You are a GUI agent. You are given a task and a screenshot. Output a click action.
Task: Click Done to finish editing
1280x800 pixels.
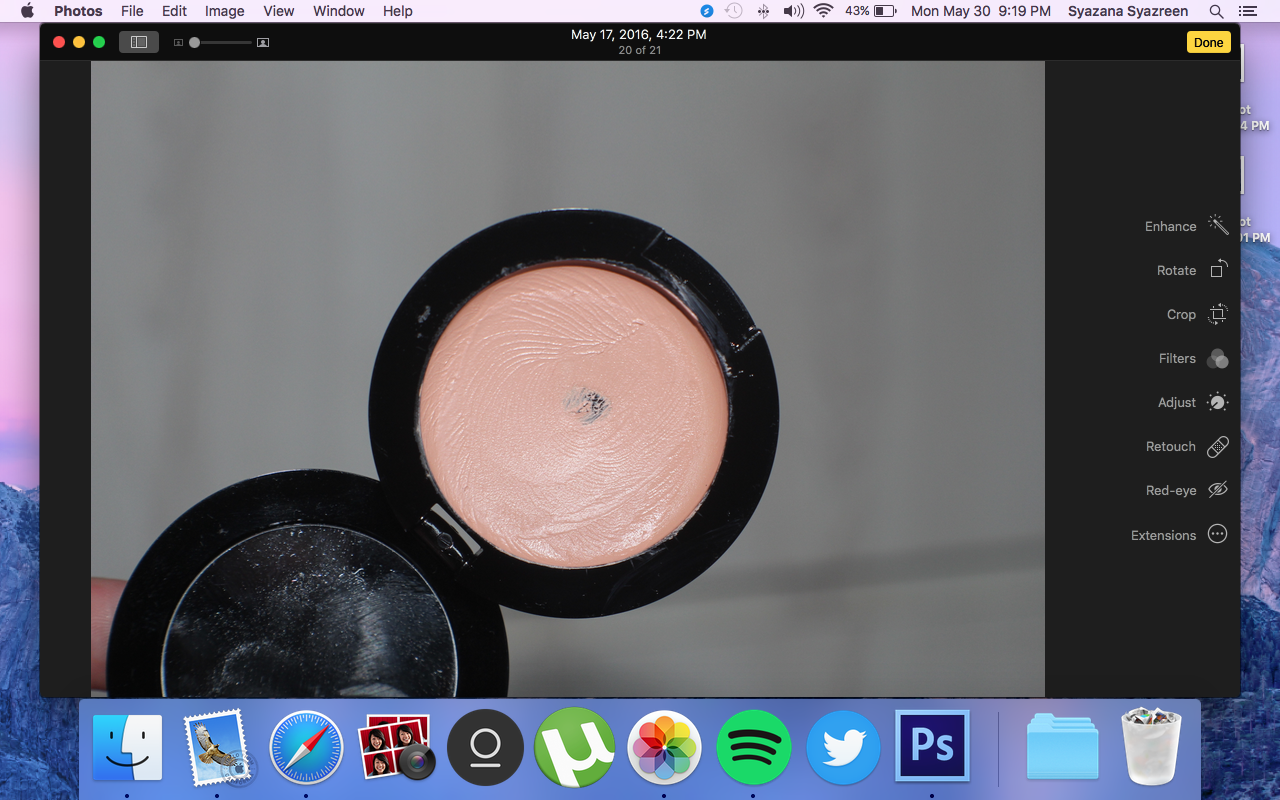click(x=1208, y=42)
